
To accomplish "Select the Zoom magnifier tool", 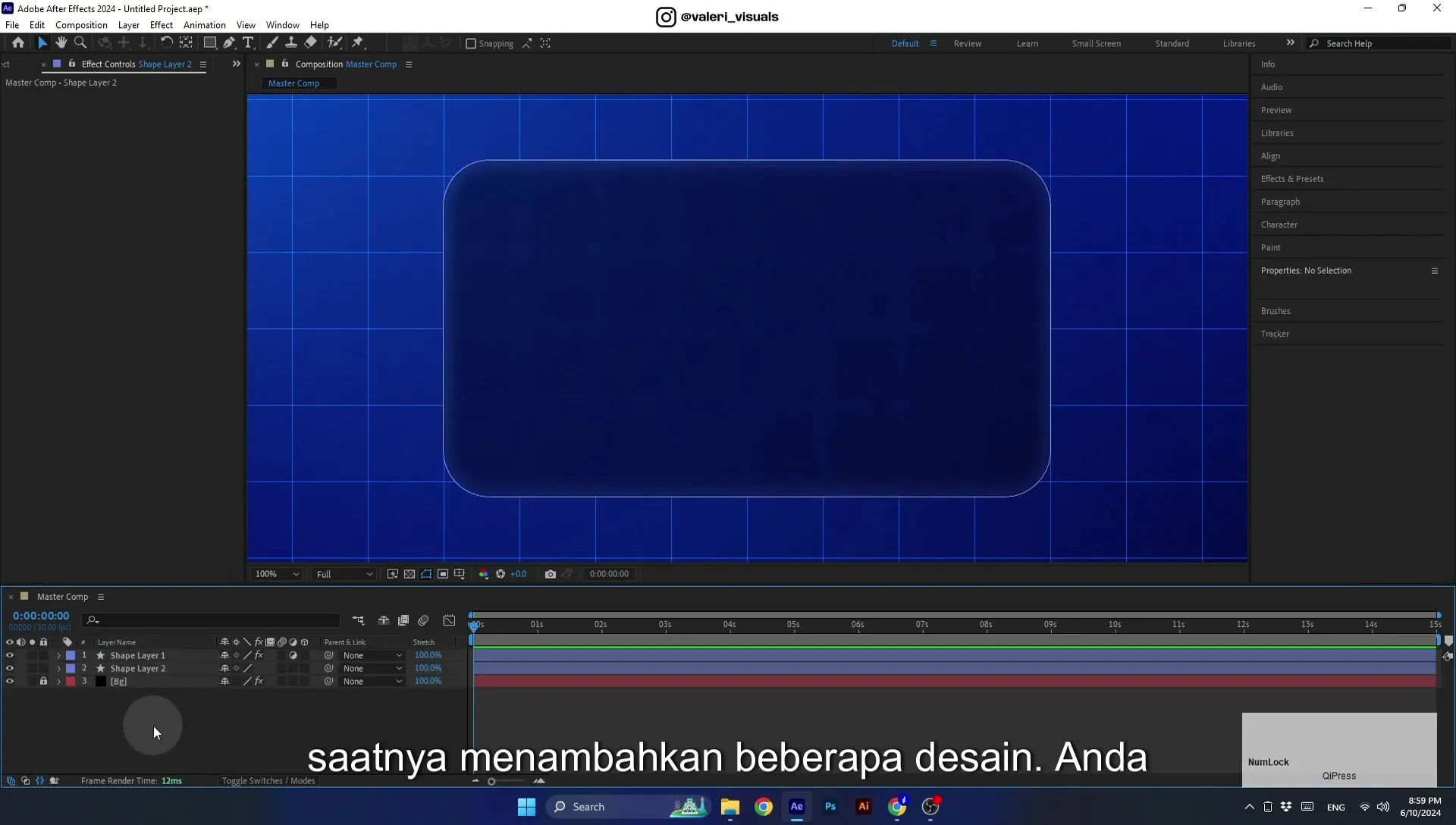I will pyautogui.click(x=80, y=43).
